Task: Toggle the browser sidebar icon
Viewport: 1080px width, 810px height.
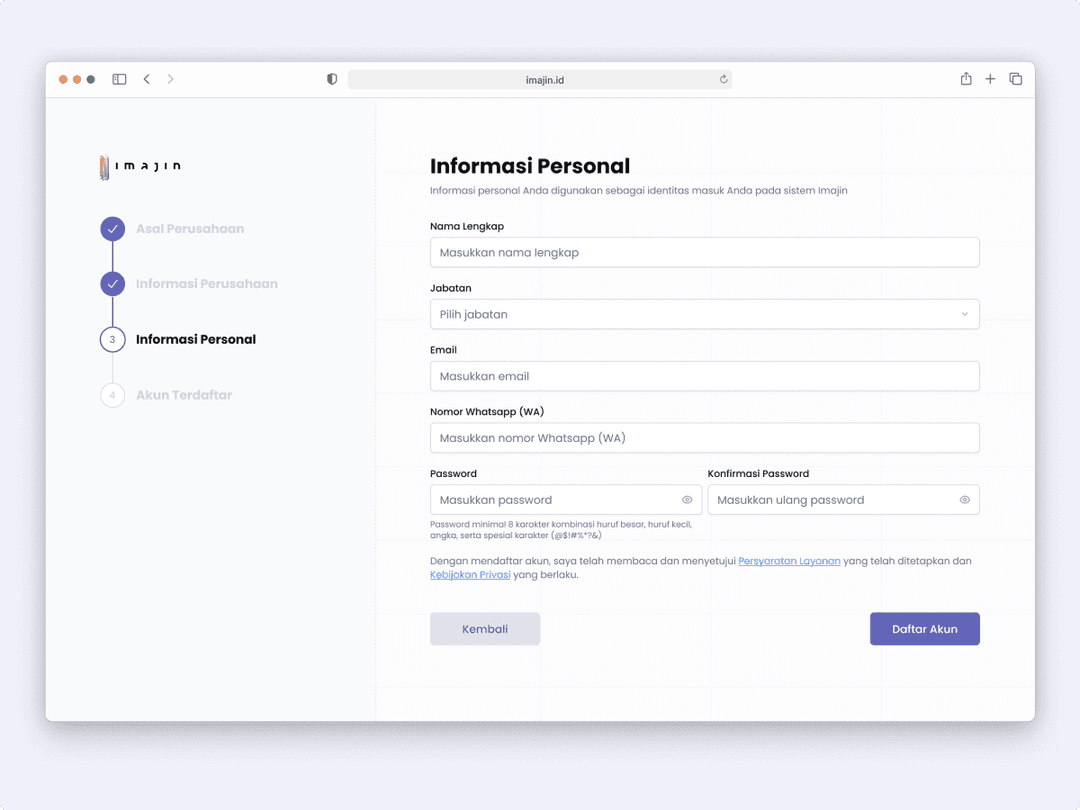Action: 119,79
